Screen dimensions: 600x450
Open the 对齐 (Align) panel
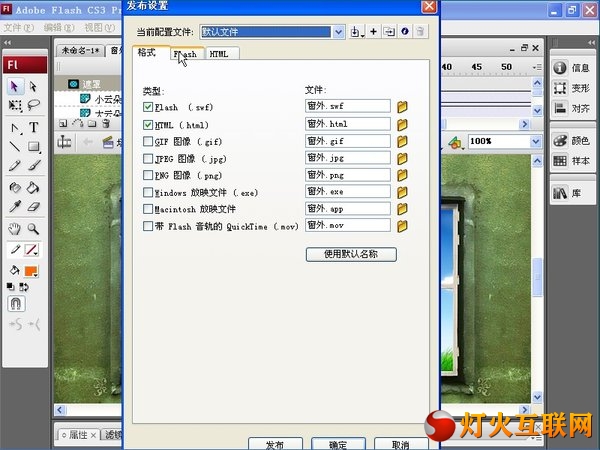pyautogui.click(x=572, y=108)
